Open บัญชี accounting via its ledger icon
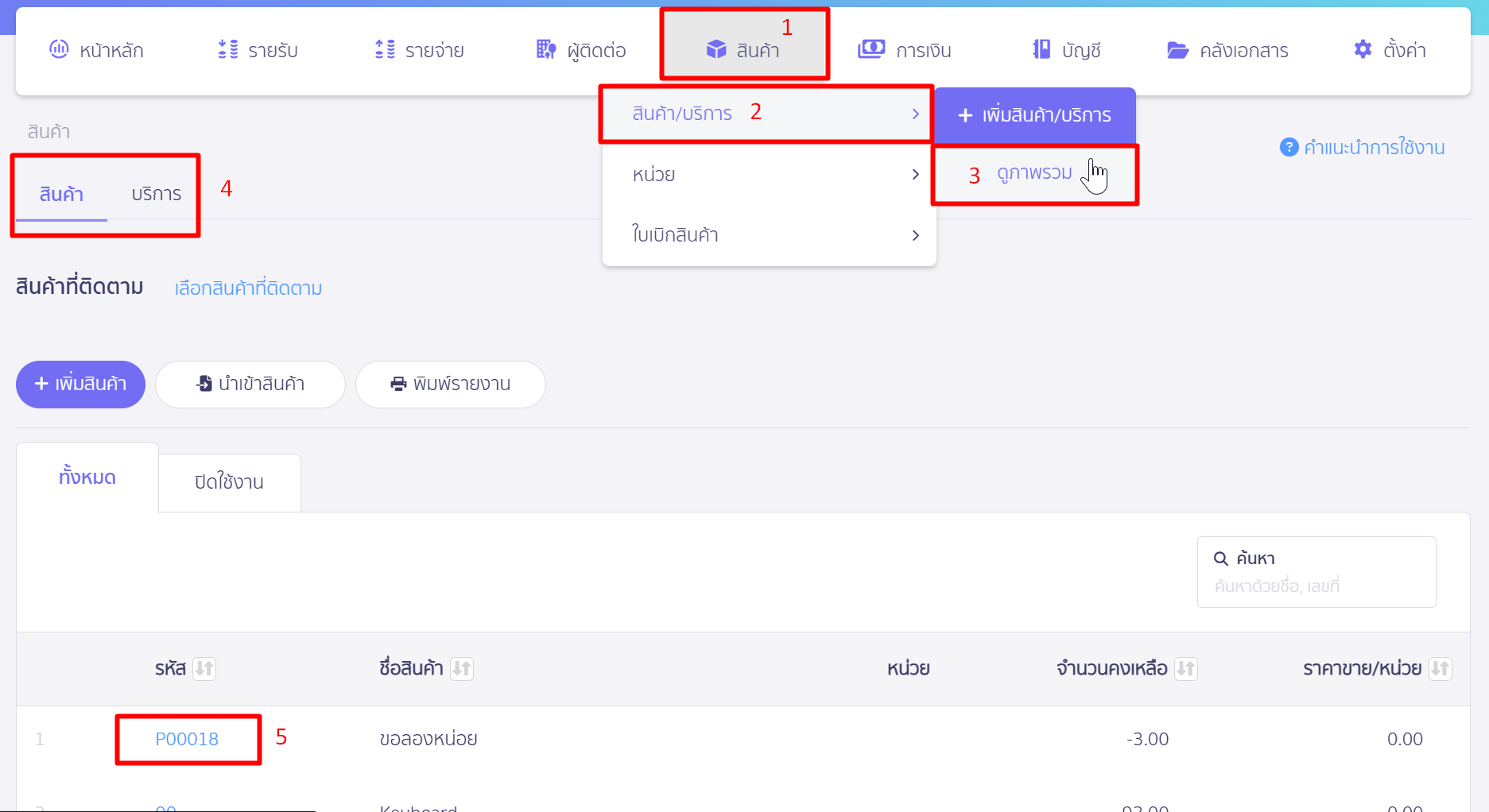The height and width of the screenshot is (812, 1489). 1041,49
